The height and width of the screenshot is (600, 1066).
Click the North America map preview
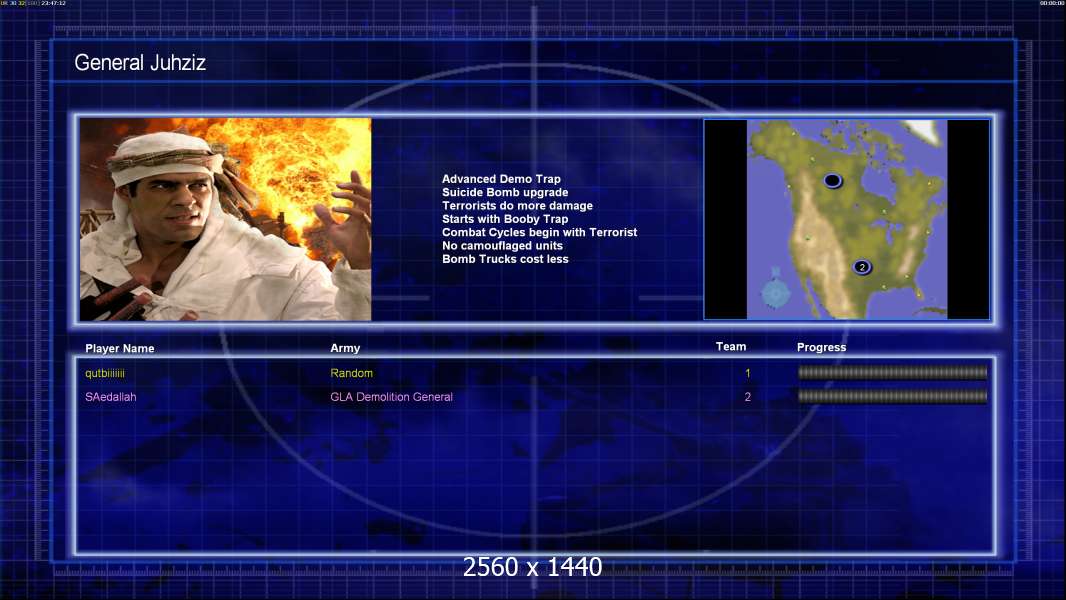click(846, 219)
